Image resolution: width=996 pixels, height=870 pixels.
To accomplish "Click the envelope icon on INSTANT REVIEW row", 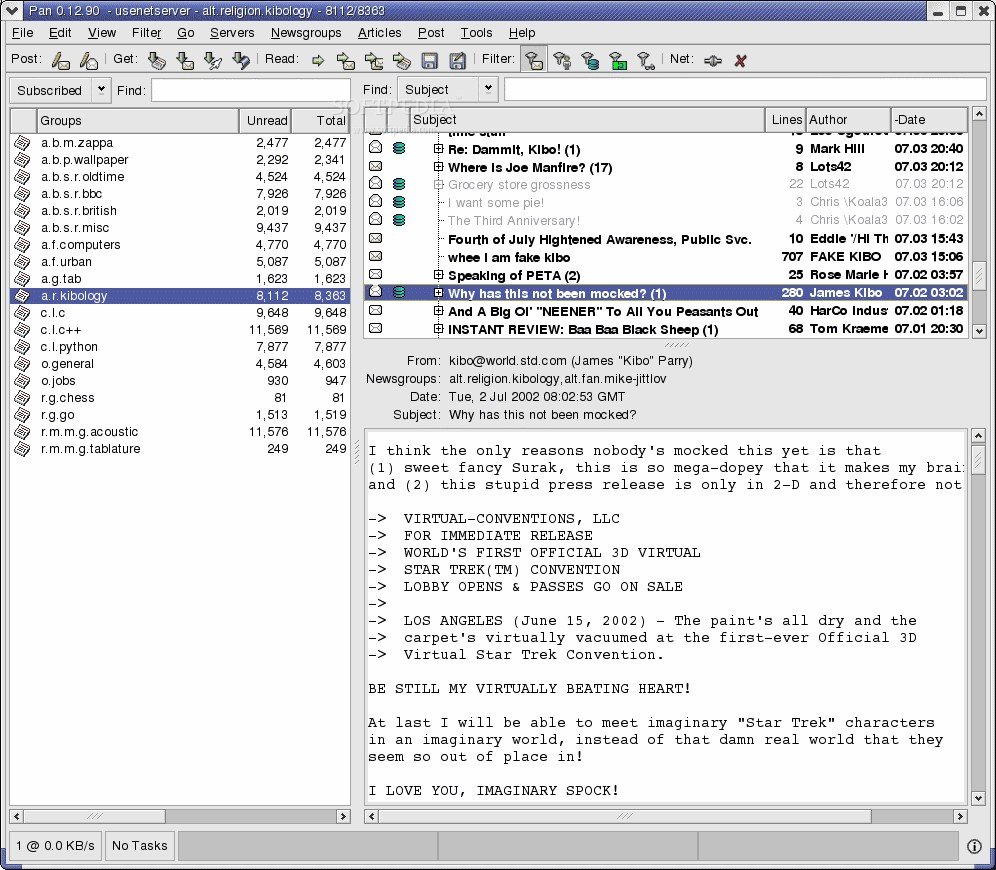I will pyautogui.click(x=375, y=328).
